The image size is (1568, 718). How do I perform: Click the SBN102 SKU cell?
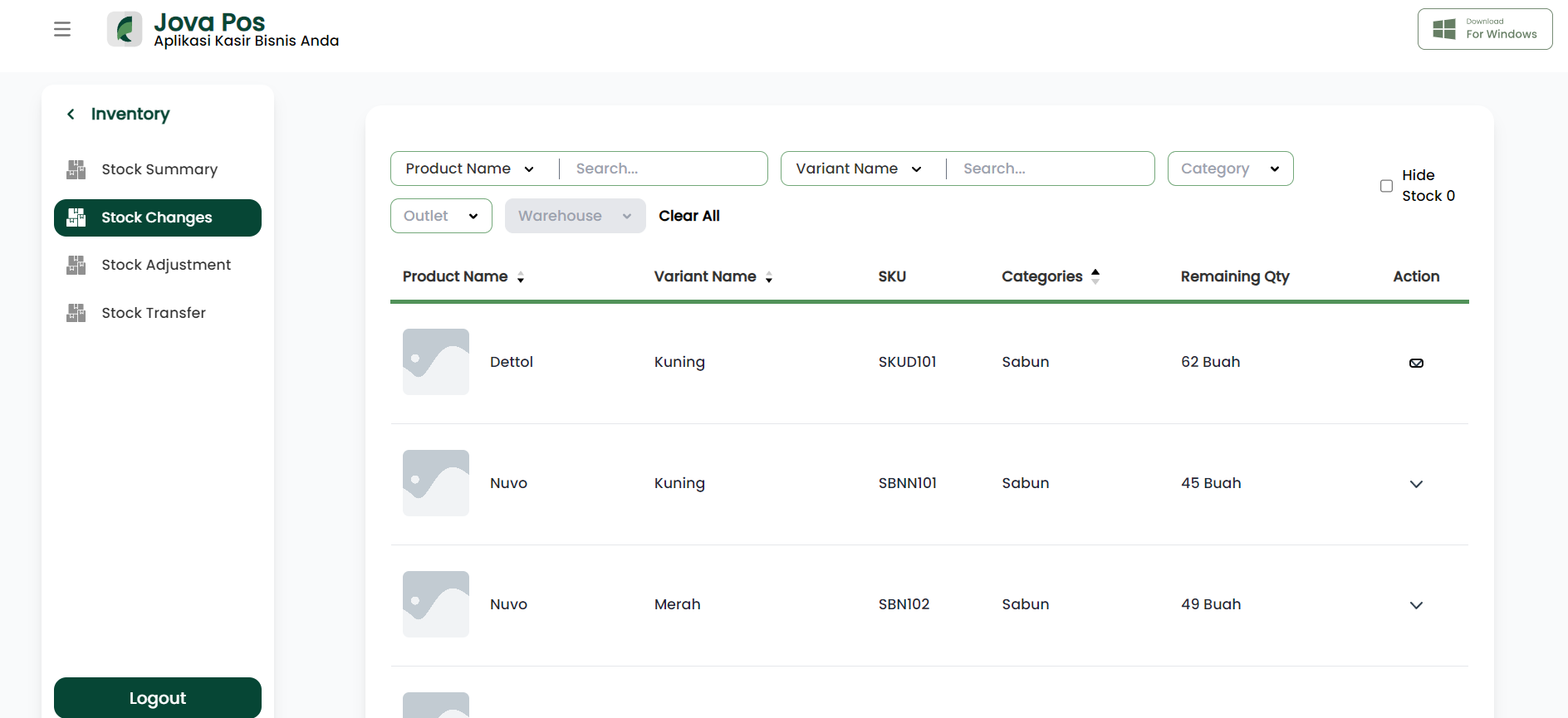(x=904, y=604)
